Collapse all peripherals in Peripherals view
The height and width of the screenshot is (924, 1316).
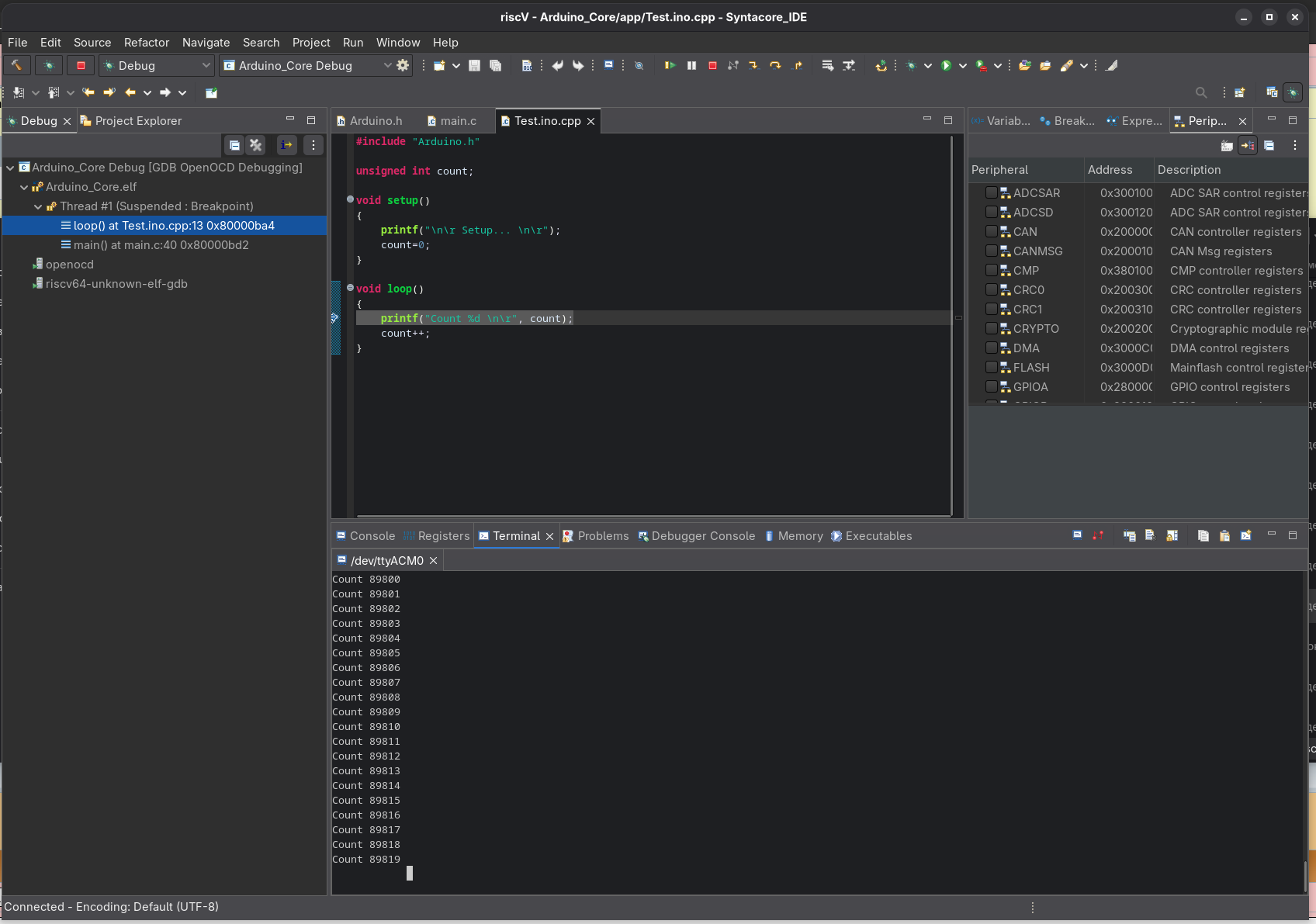click(x=1269, y=145)
